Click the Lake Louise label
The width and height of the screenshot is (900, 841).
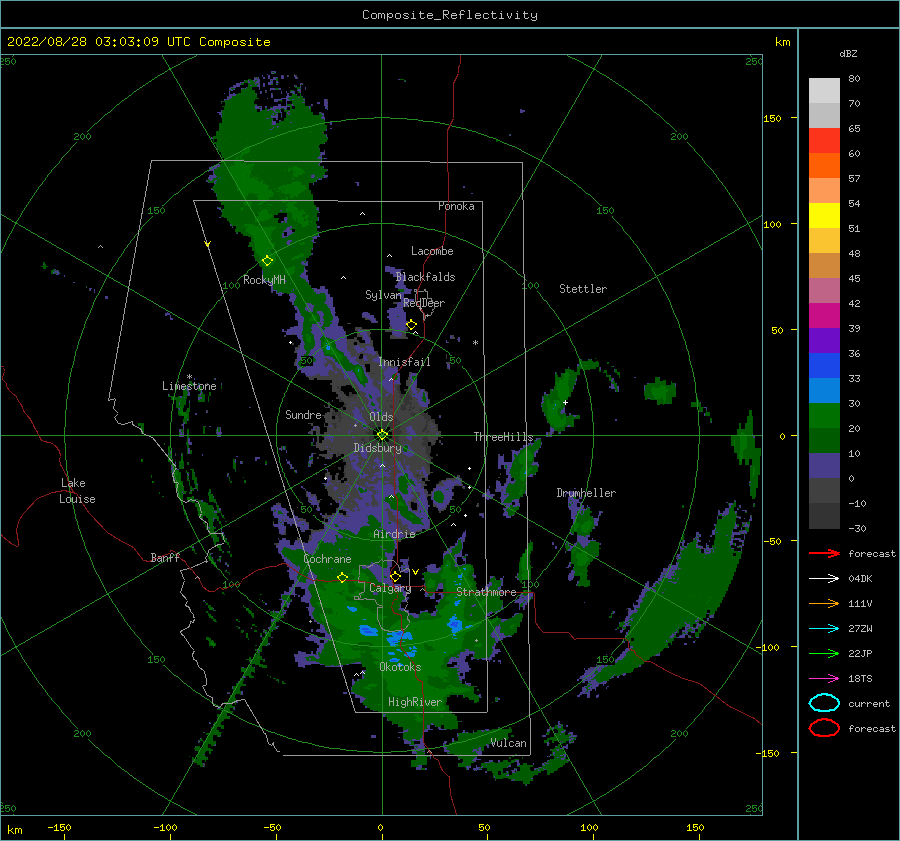pyautogui.click(x=77, y=491)
